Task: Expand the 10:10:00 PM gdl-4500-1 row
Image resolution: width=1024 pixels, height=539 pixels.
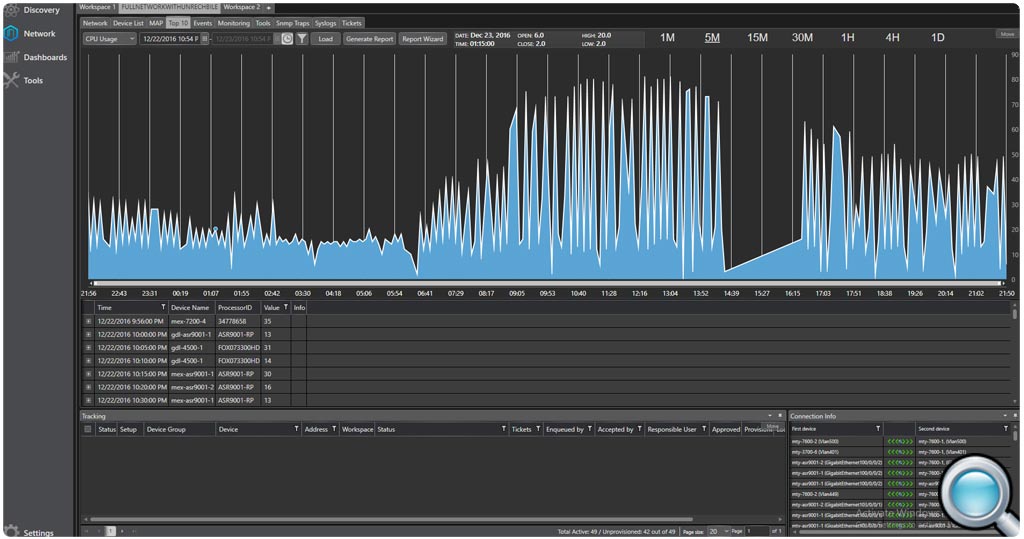Action: point(88,361)
